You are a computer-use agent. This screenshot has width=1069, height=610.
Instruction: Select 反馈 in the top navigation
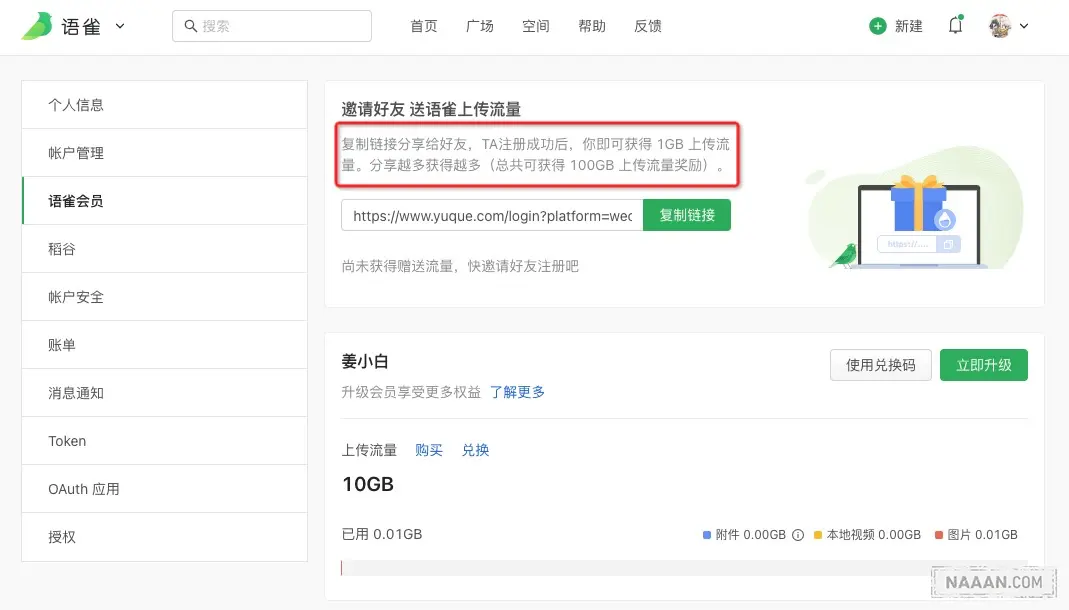coord(647,26)
